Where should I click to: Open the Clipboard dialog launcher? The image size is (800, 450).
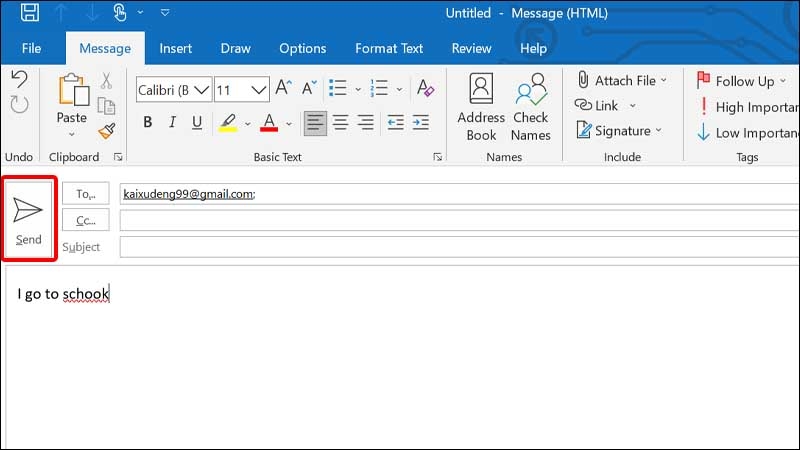(x=118, y=157)
